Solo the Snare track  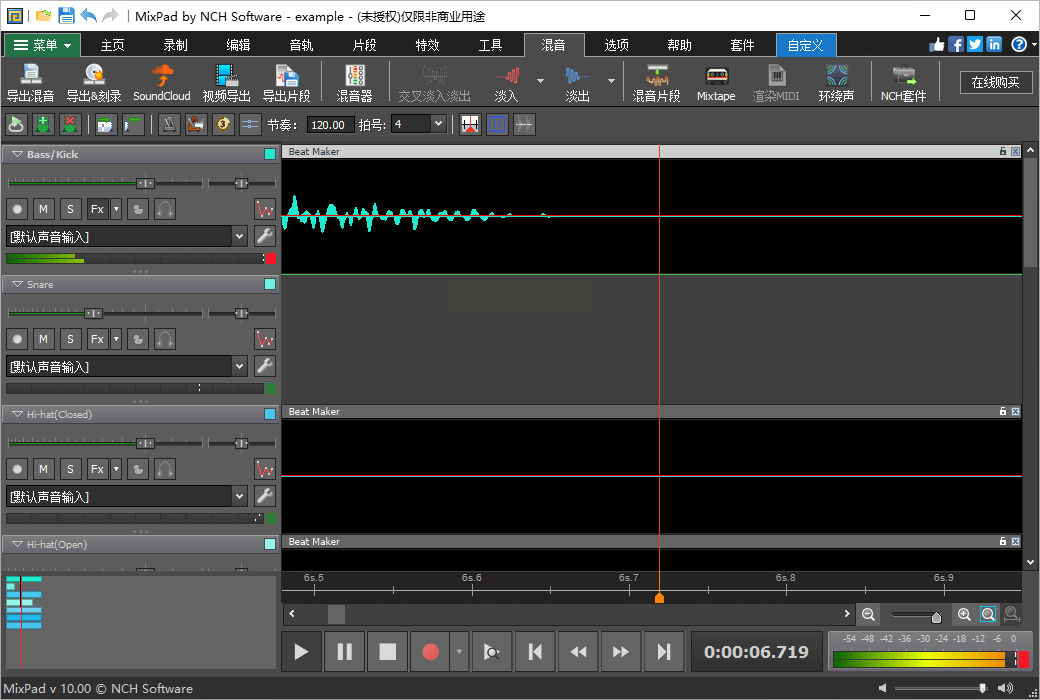70,339
